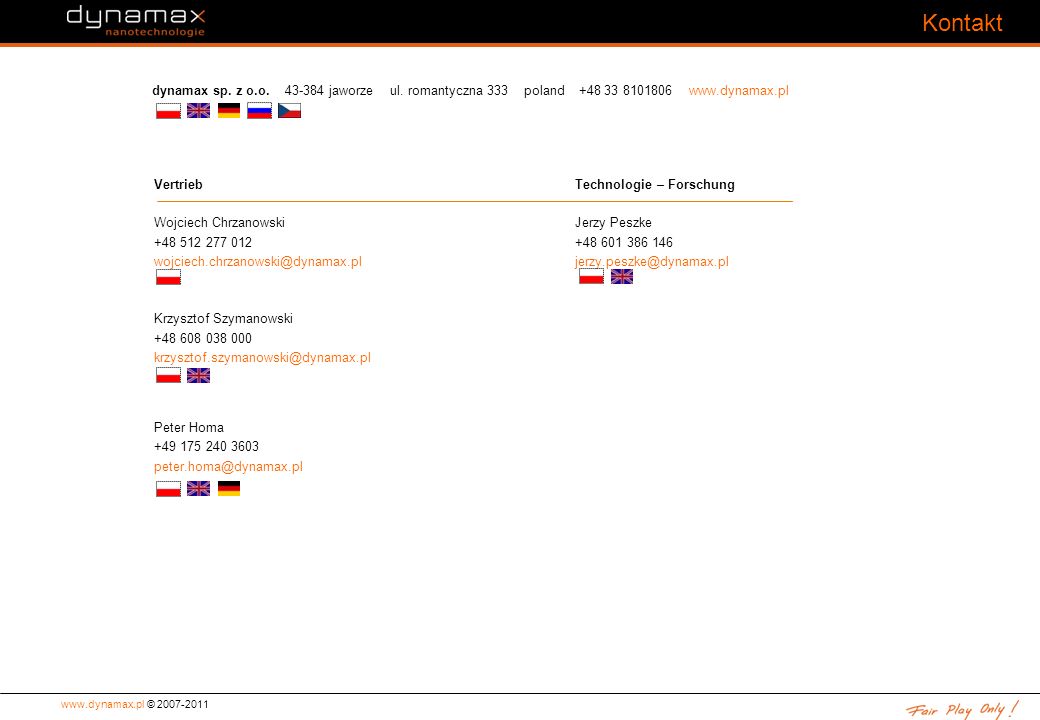Click the name Krzysztof Szymanowski
This screenshot has height=720, width=1040.
click(223, 319)
